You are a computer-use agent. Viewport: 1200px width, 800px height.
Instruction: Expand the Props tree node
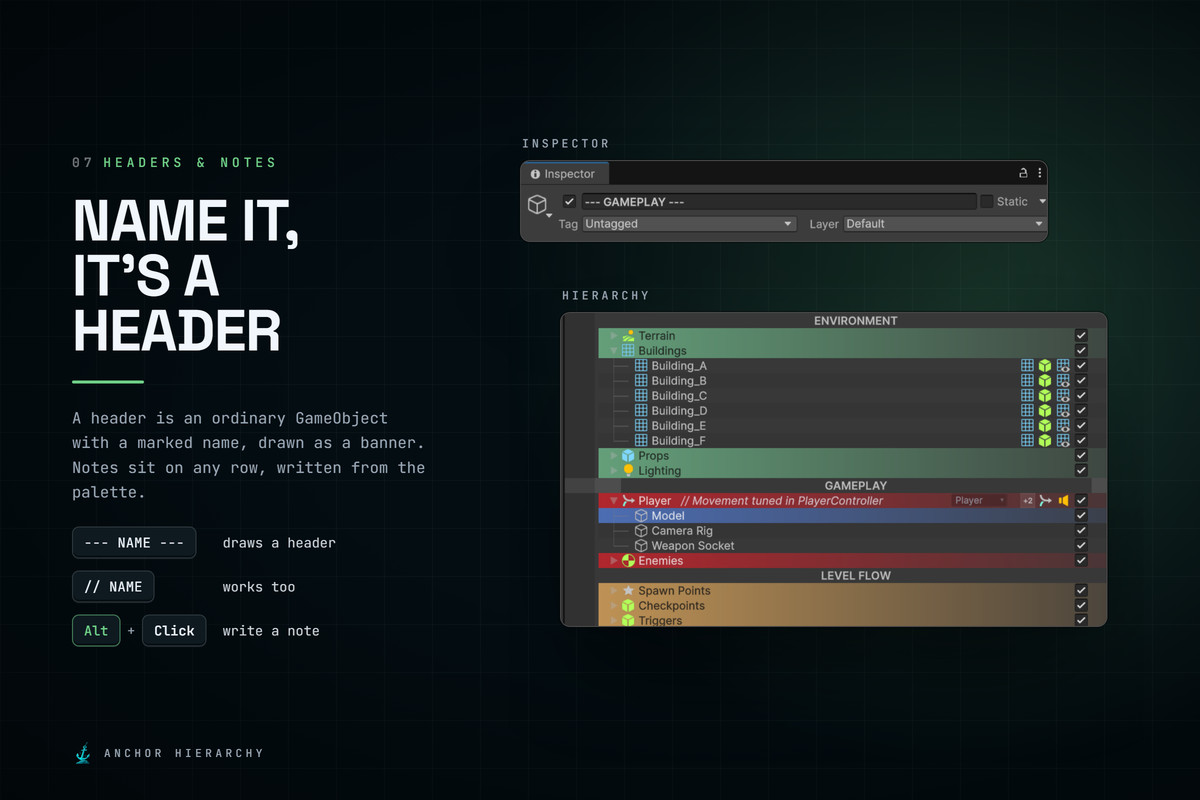point(614,456)
